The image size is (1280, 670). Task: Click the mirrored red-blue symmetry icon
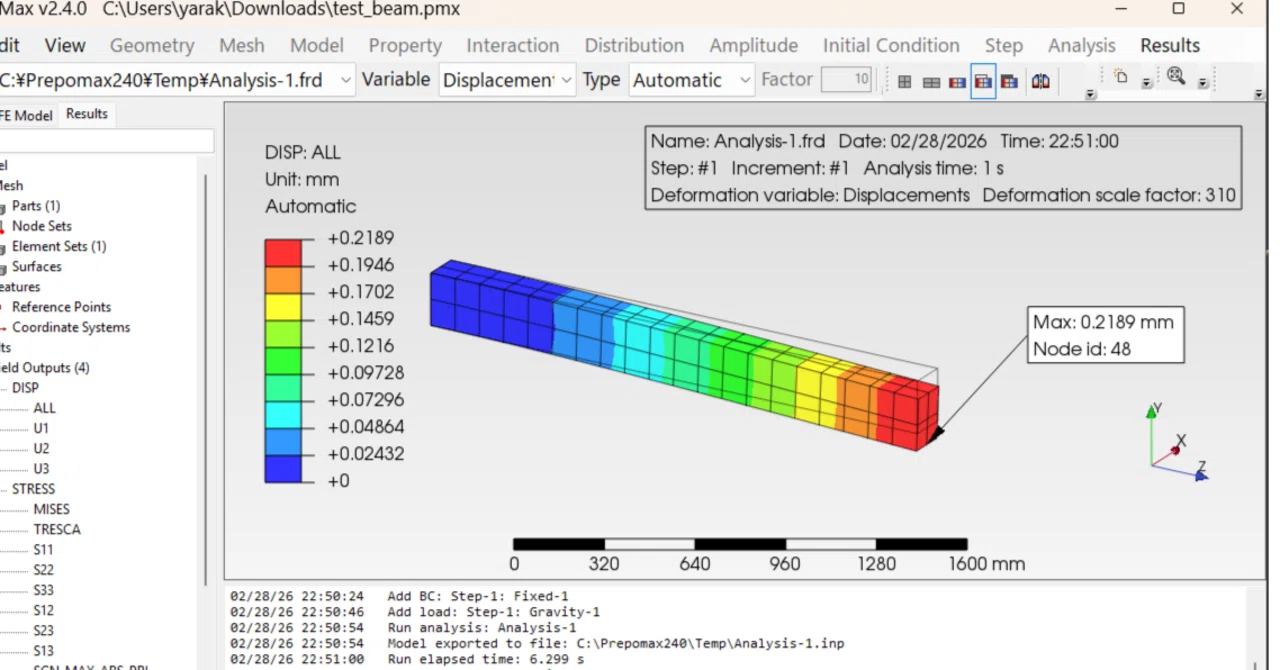click(x=1040, y=81)
